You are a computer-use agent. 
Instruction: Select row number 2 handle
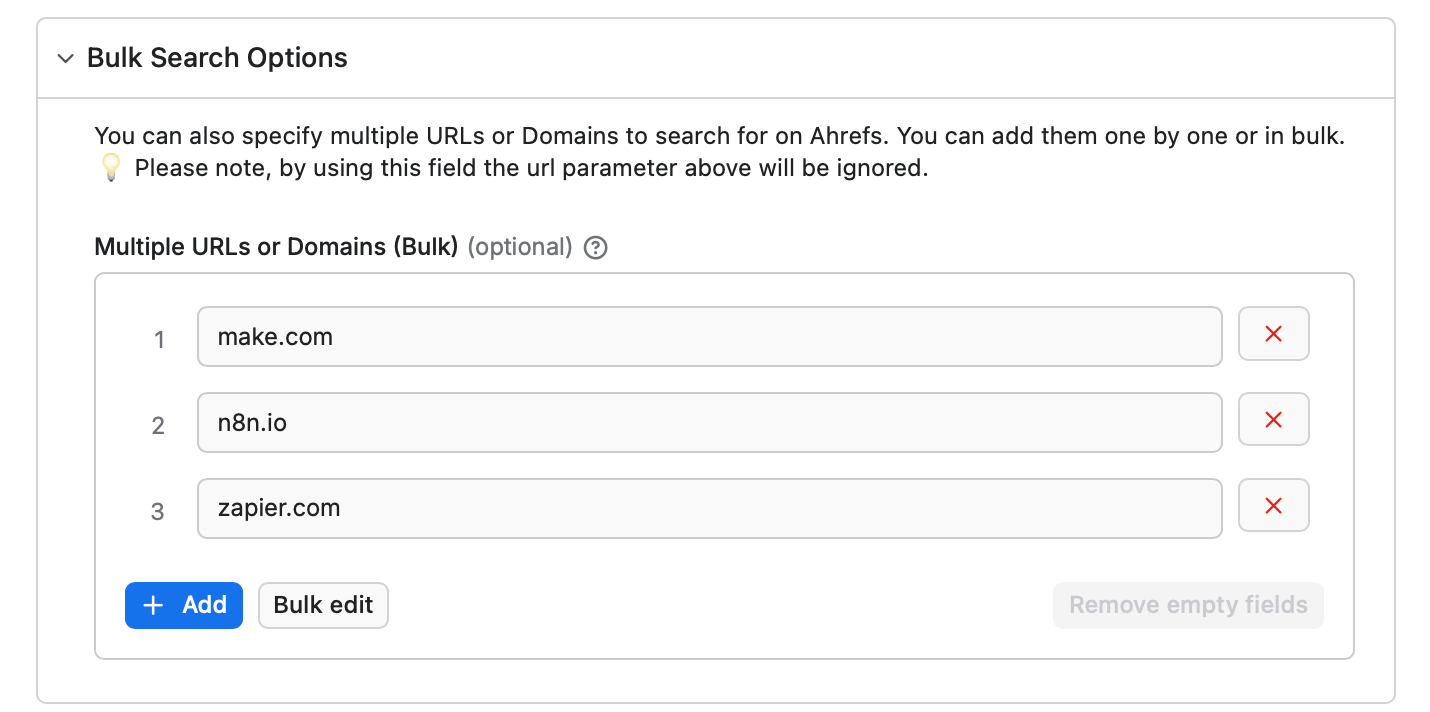pos(158,426)
